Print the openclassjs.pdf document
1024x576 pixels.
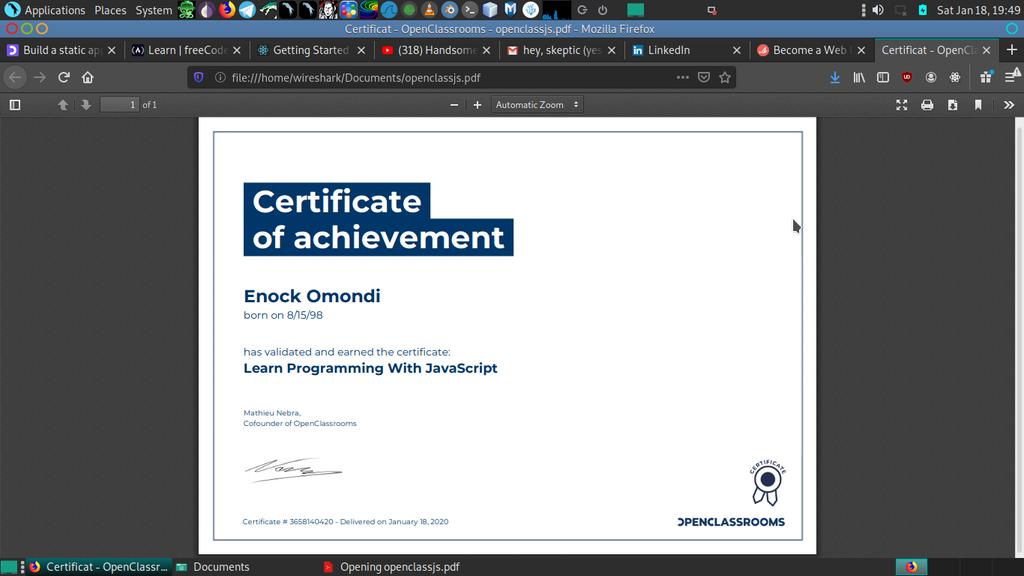click(x=927, y=104)
